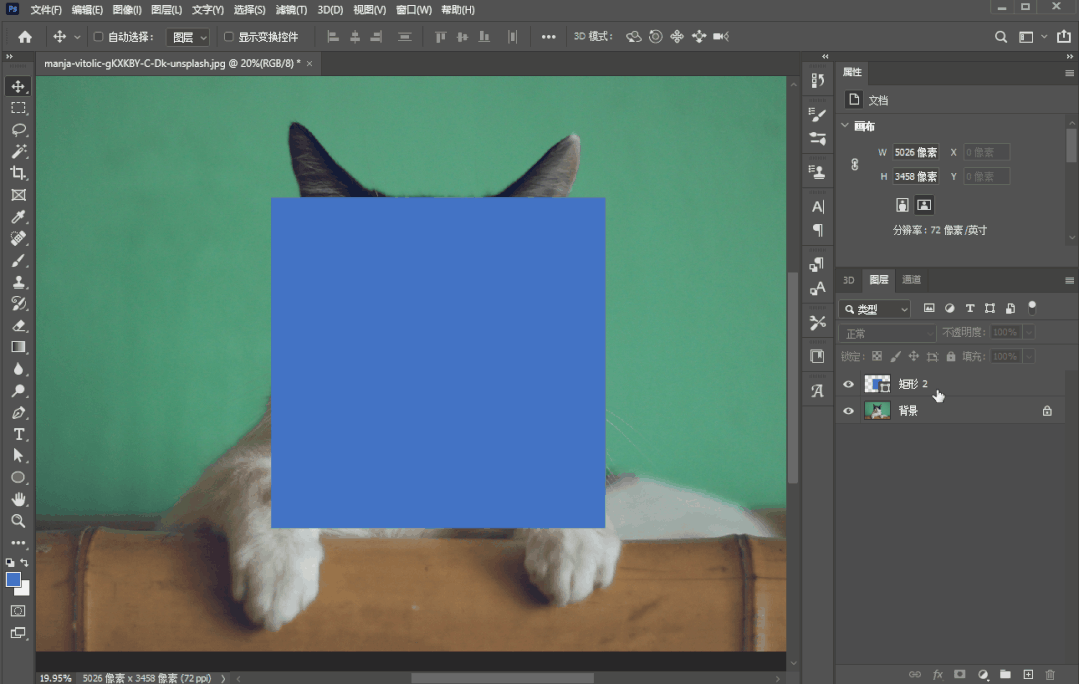This screenshot has width=1079, height=684.
Task: Toggle the layer filter on/off switch
Action: coord(1032,308)
